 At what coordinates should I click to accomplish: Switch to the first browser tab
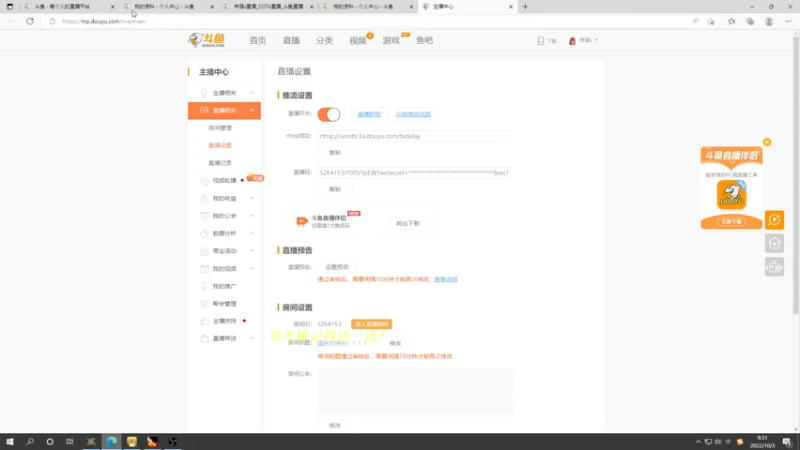coord(69,7)
